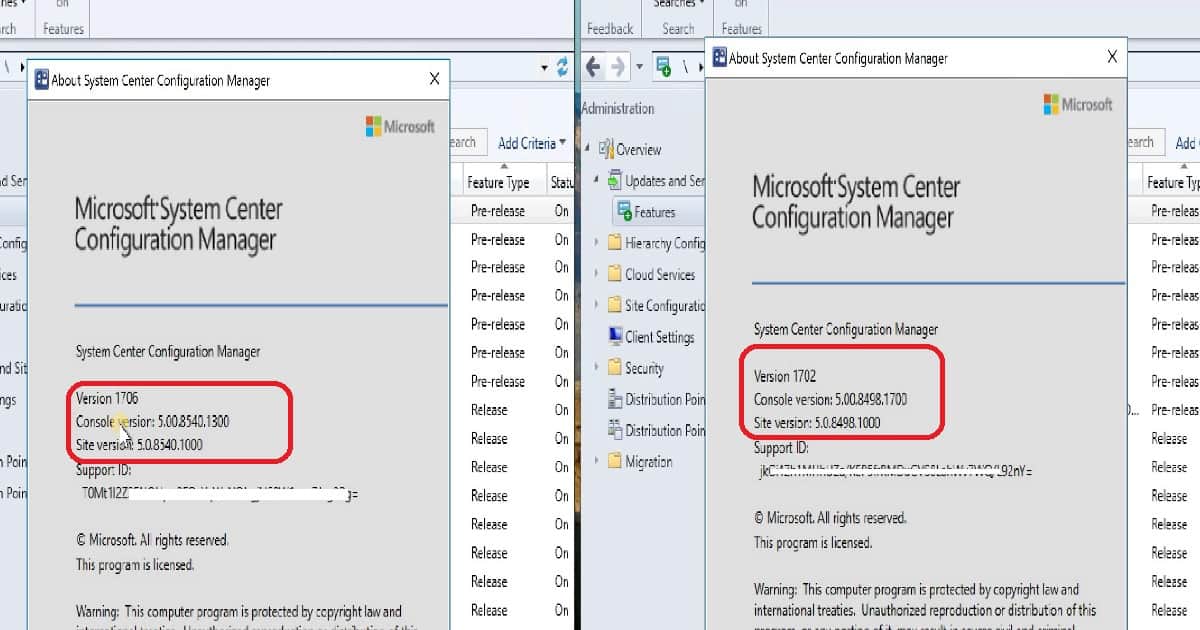Viewport: 1200px width, 630px height.
Task: Open the address bar dropdown arrow beside refresh icon
Action: tap(545, 67)
